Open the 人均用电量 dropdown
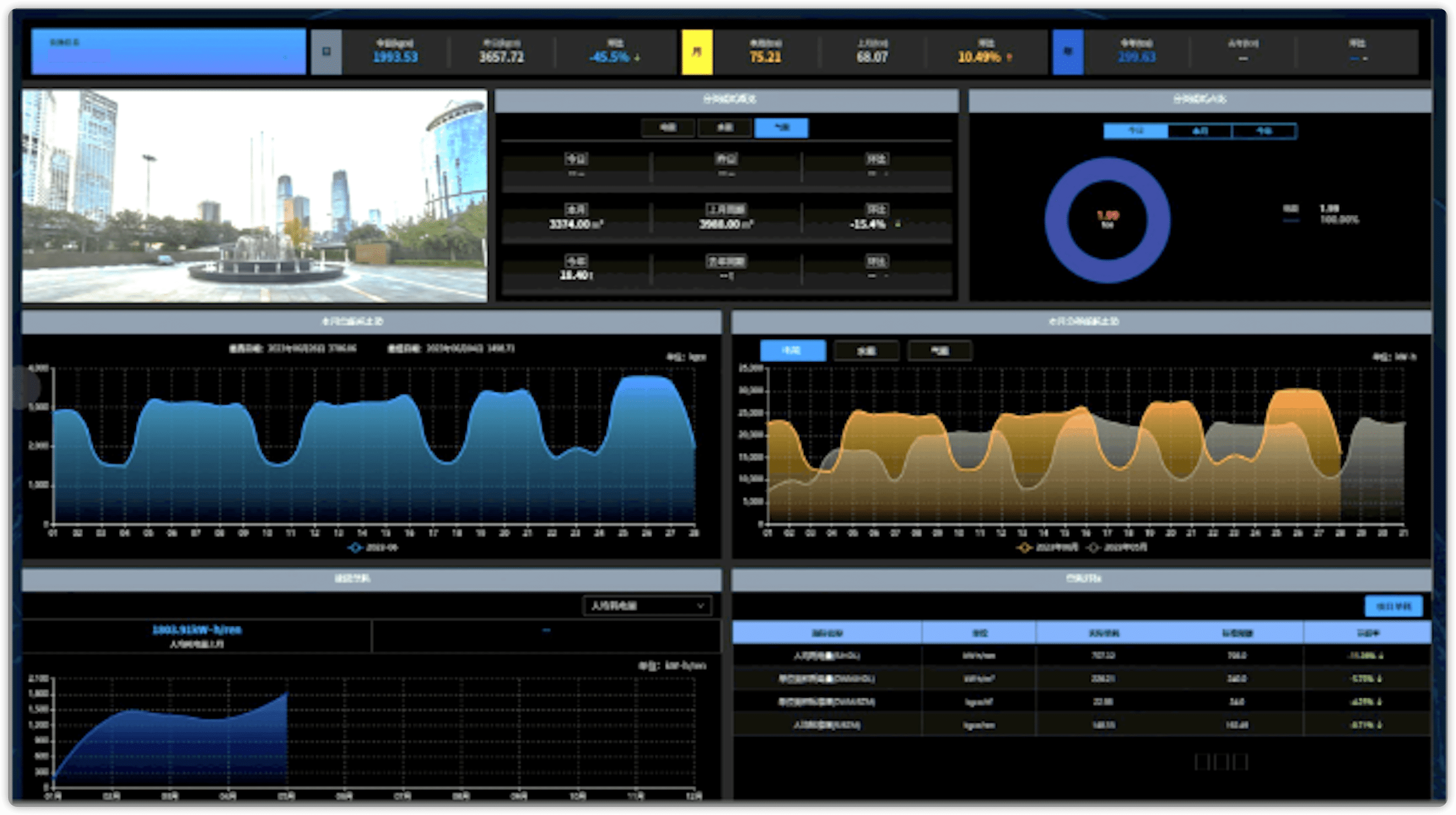This screenshot has width=1456, height=815. point(642,606)
